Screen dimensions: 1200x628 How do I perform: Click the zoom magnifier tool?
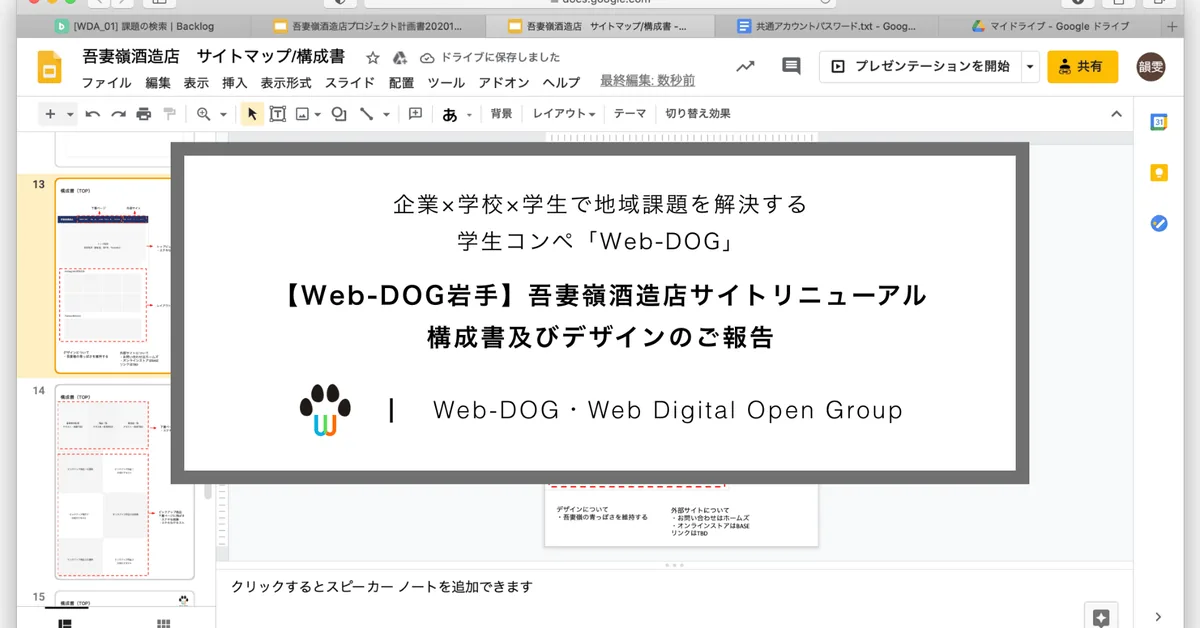(x=204, y=114)
